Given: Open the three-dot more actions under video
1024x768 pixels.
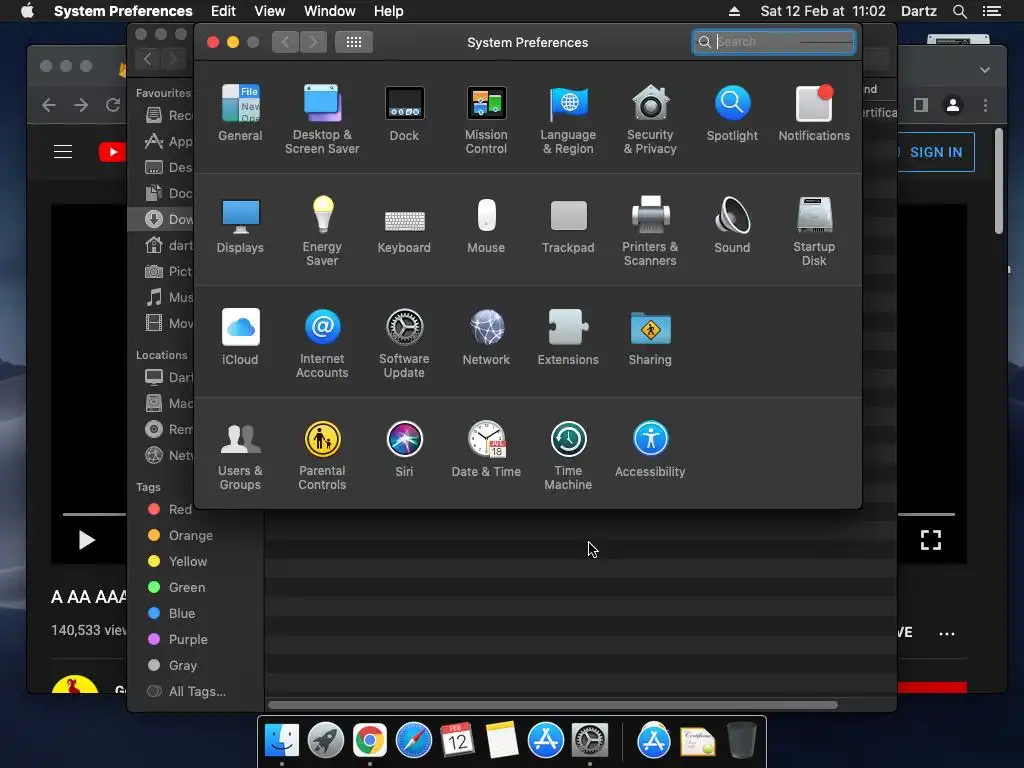Looking at the screenshot, I should tap(947, 633).
